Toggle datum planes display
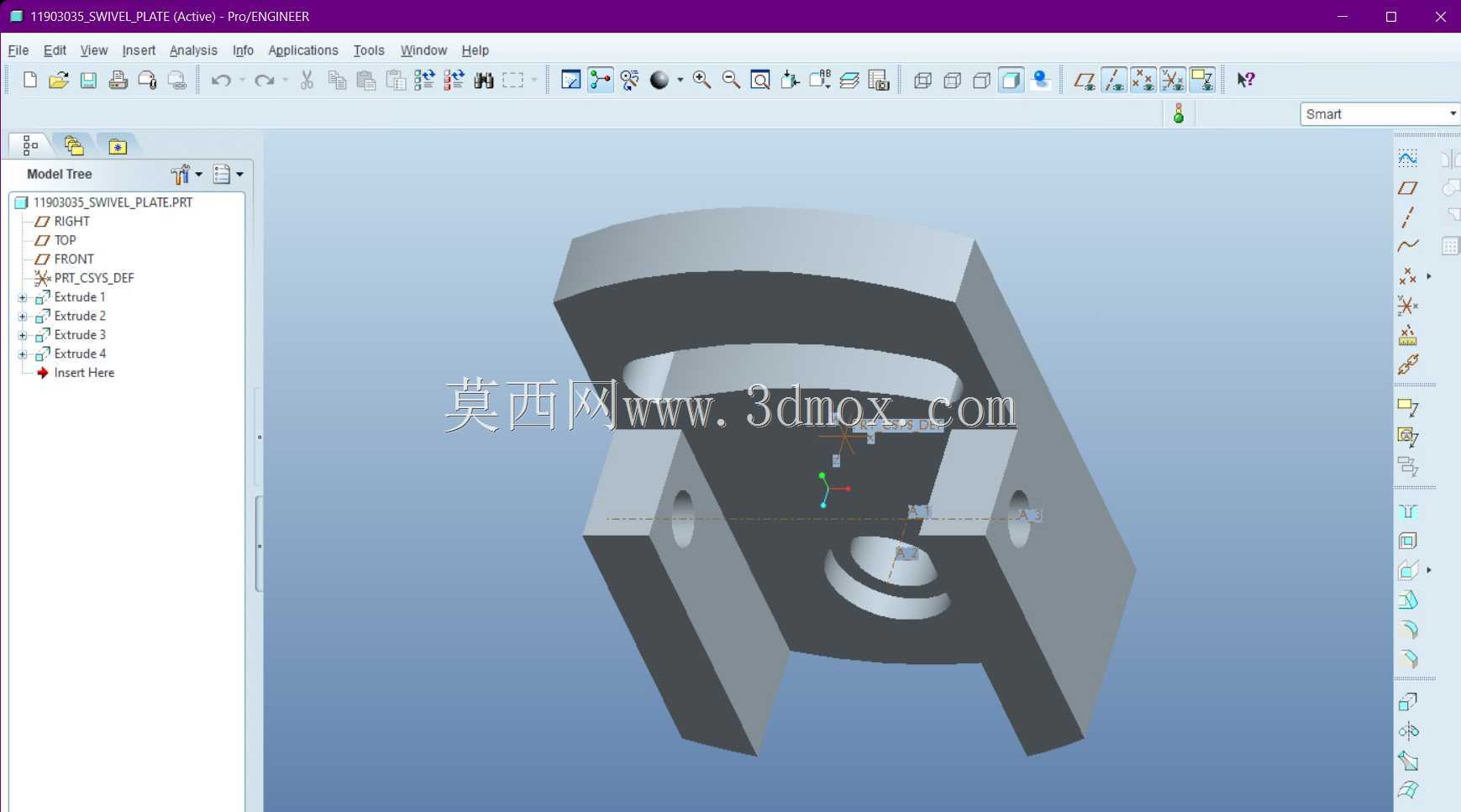 1084,81
